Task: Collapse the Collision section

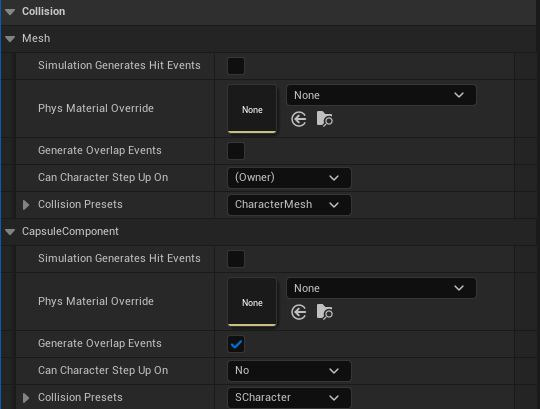Action: click(x=10, y=12)
